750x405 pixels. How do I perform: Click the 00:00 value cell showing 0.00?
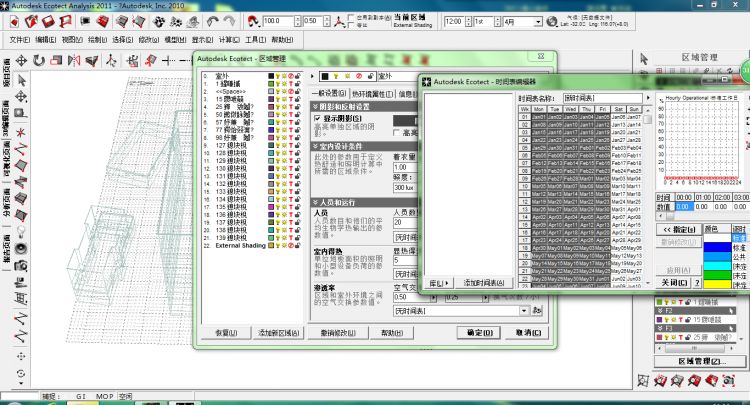point(683,207)
